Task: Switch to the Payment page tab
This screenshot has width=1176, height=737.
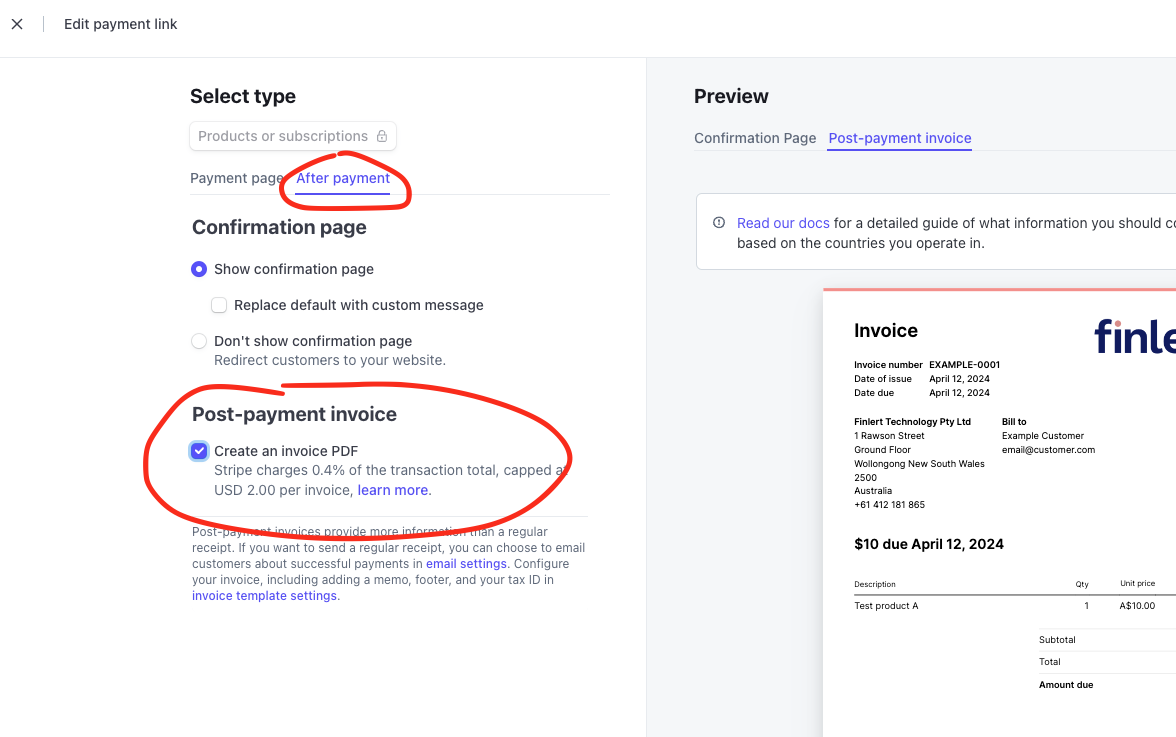Action: click(236, 178)
